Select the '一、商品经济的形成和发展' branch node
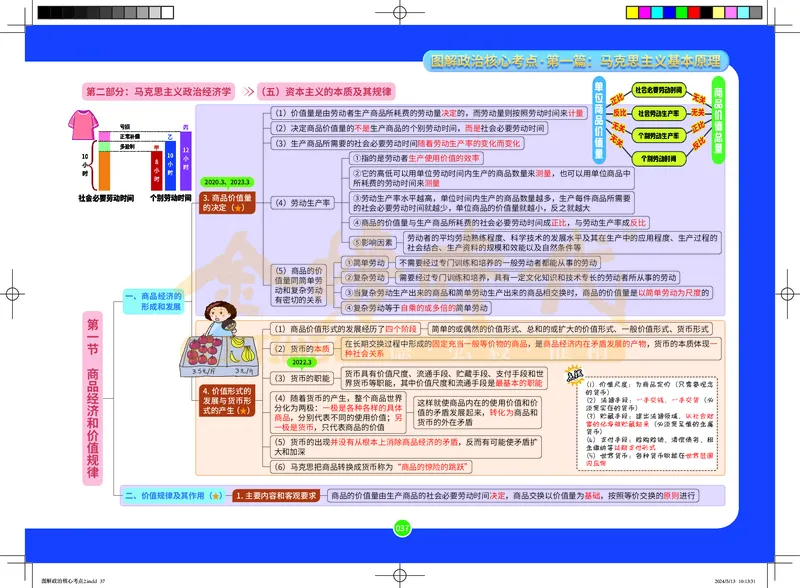The height and width of the screenshot is (588, 800). click(155, 301)
